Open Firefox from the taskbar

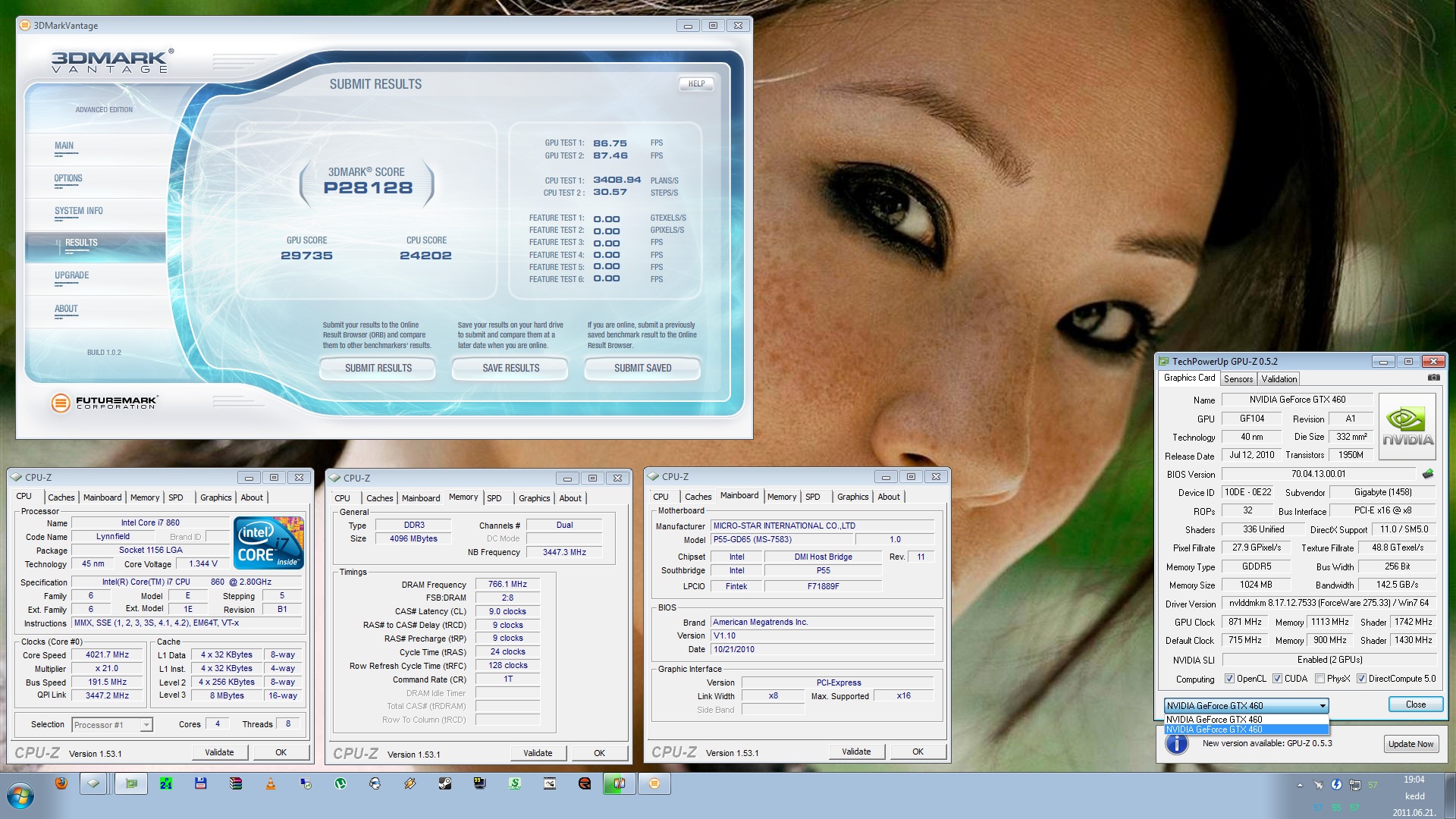[x=61, y=783]
